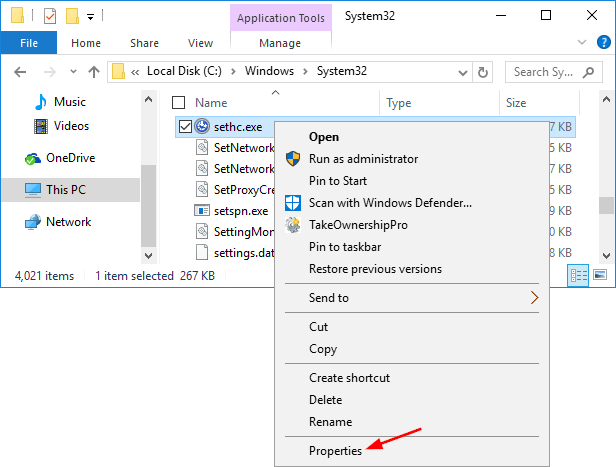Switch to large icons view button
Image resolution: width=616 pixels, height=467 pixels.
tap(601, 274)
